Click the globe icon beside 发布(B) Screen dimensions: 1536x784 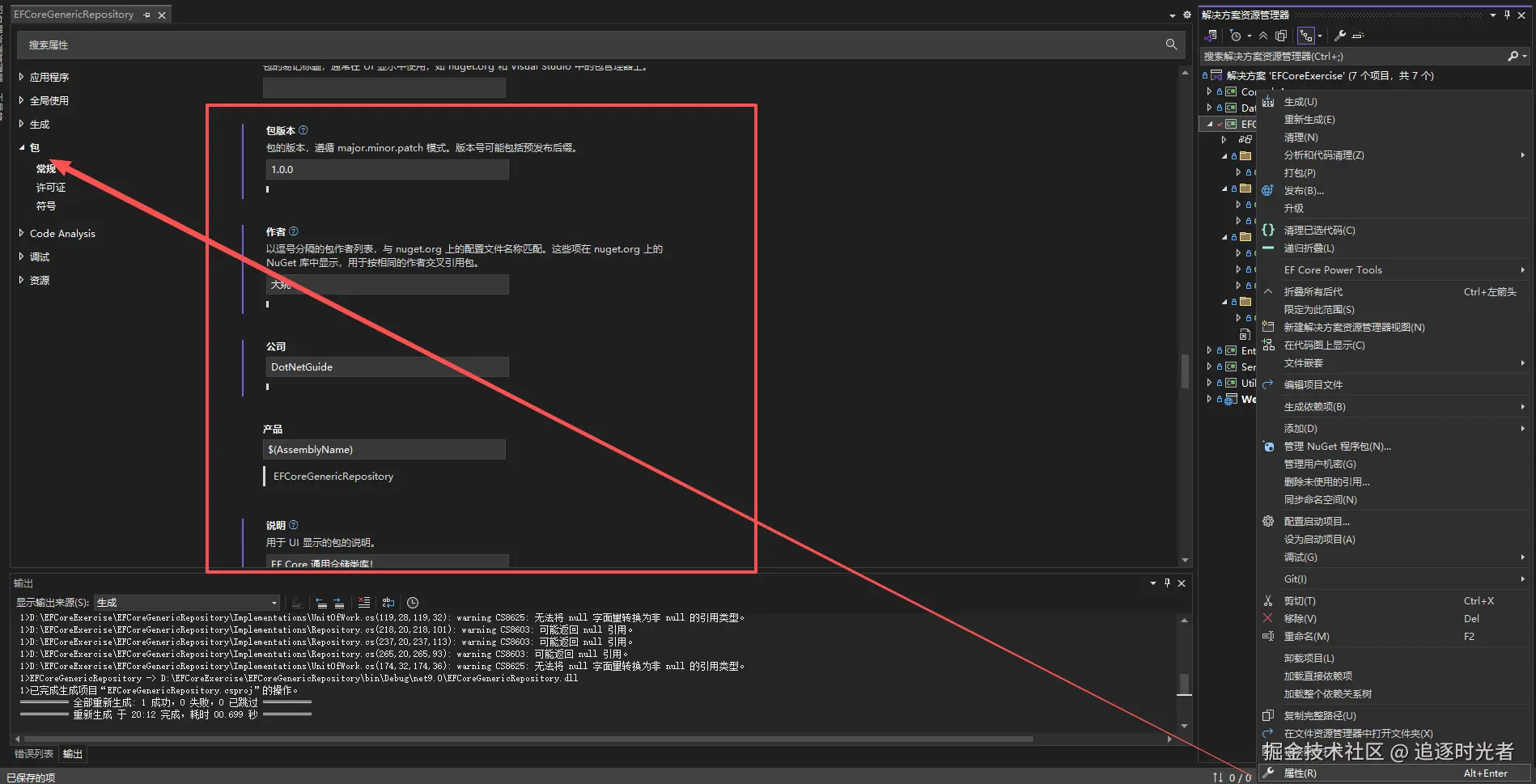1268,191
